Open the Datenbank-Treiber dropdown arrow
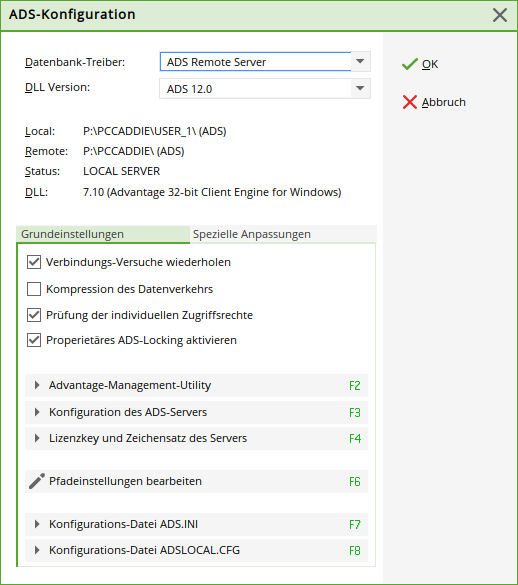Image resolution: width=518 pixels, height=585 pixels. coord(360,62)
